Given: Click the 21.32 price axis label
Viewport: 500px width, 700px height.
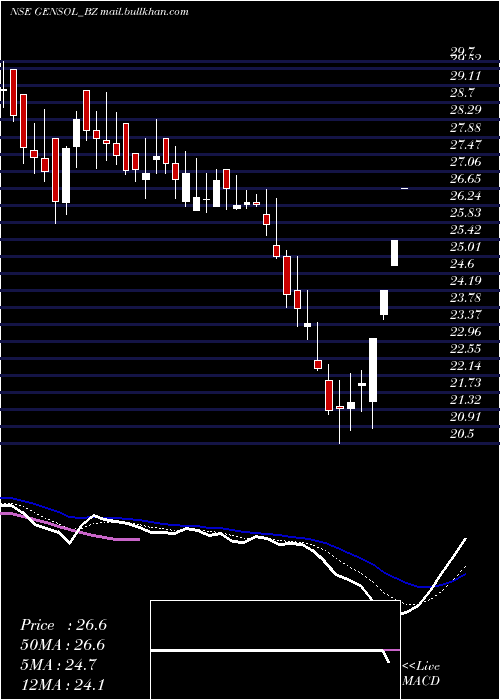Looking at the screenshot, I should point(466,400).
